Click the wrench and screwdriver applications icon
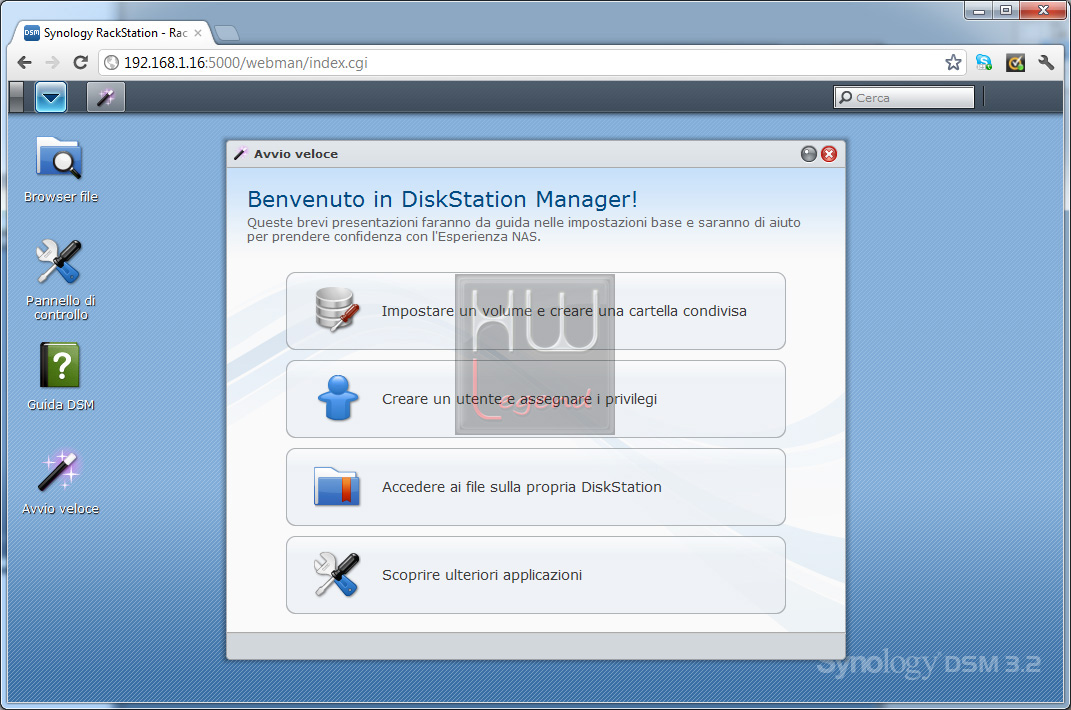 (x=337, y=574)
